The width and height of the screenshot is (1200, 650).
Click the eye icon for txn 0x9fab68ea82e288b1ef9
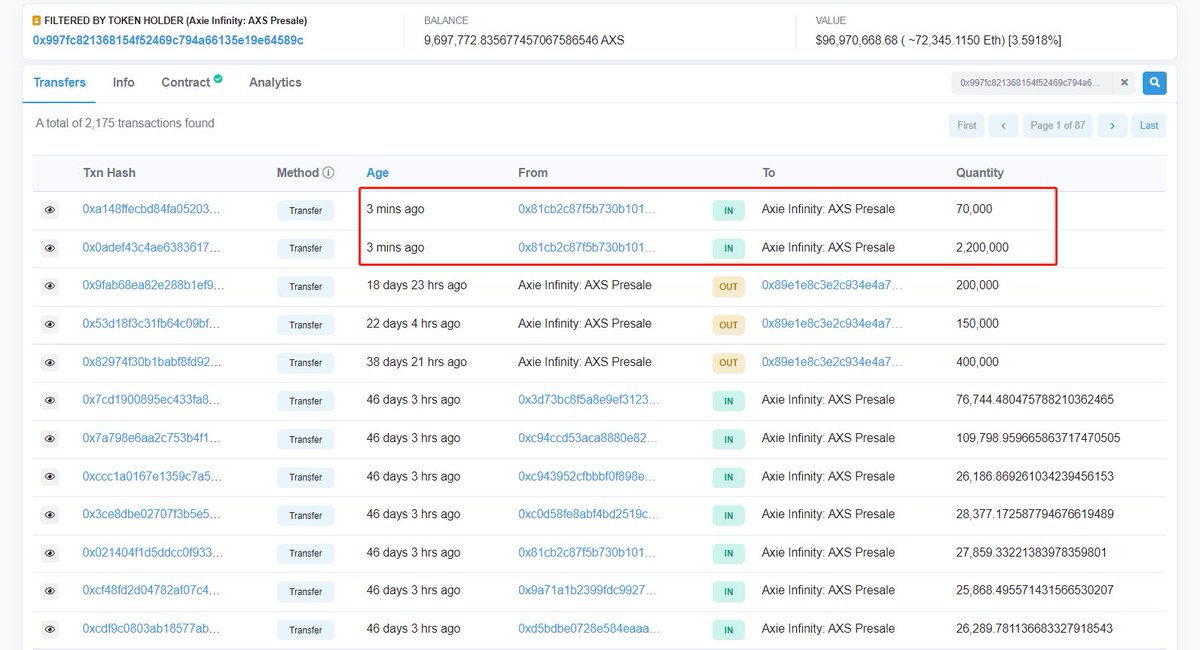click(x=49, y=286)
